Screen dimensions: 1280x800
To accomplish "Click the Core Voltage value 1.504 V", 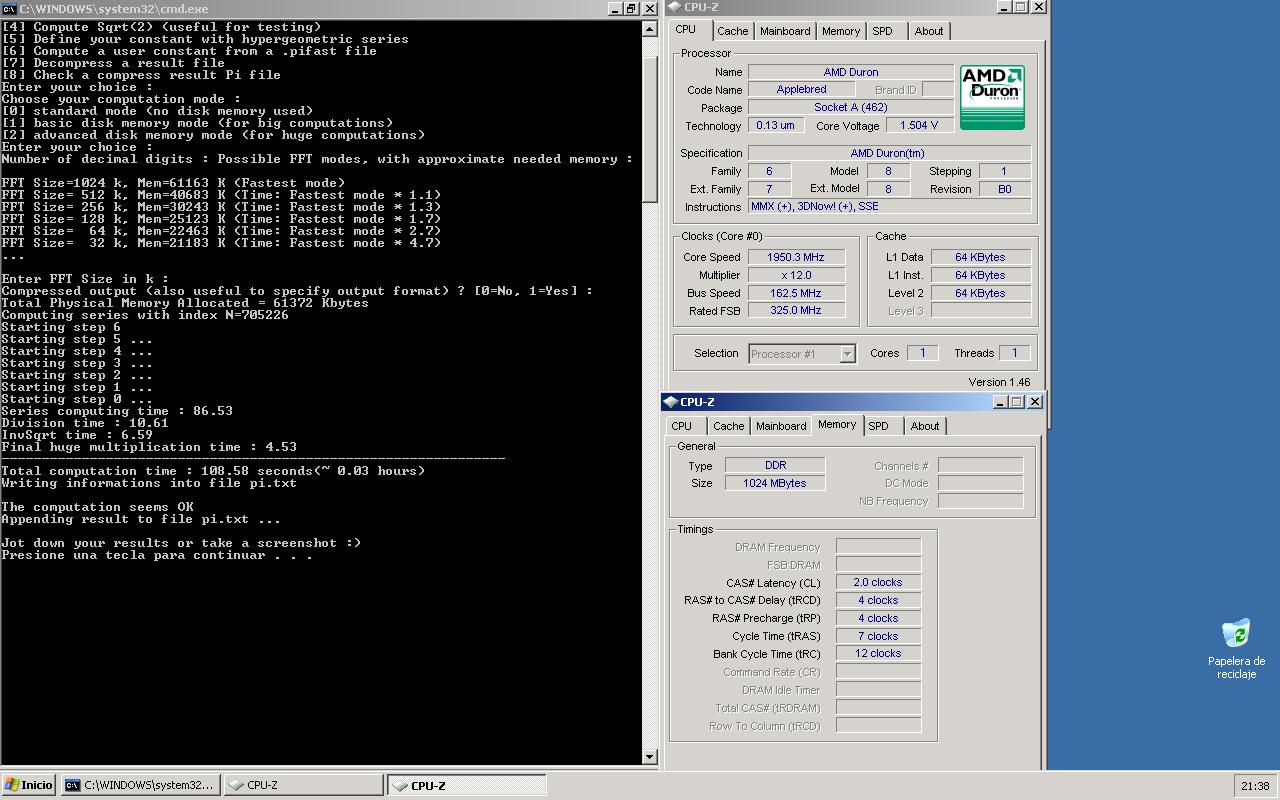I will (919, 125).
